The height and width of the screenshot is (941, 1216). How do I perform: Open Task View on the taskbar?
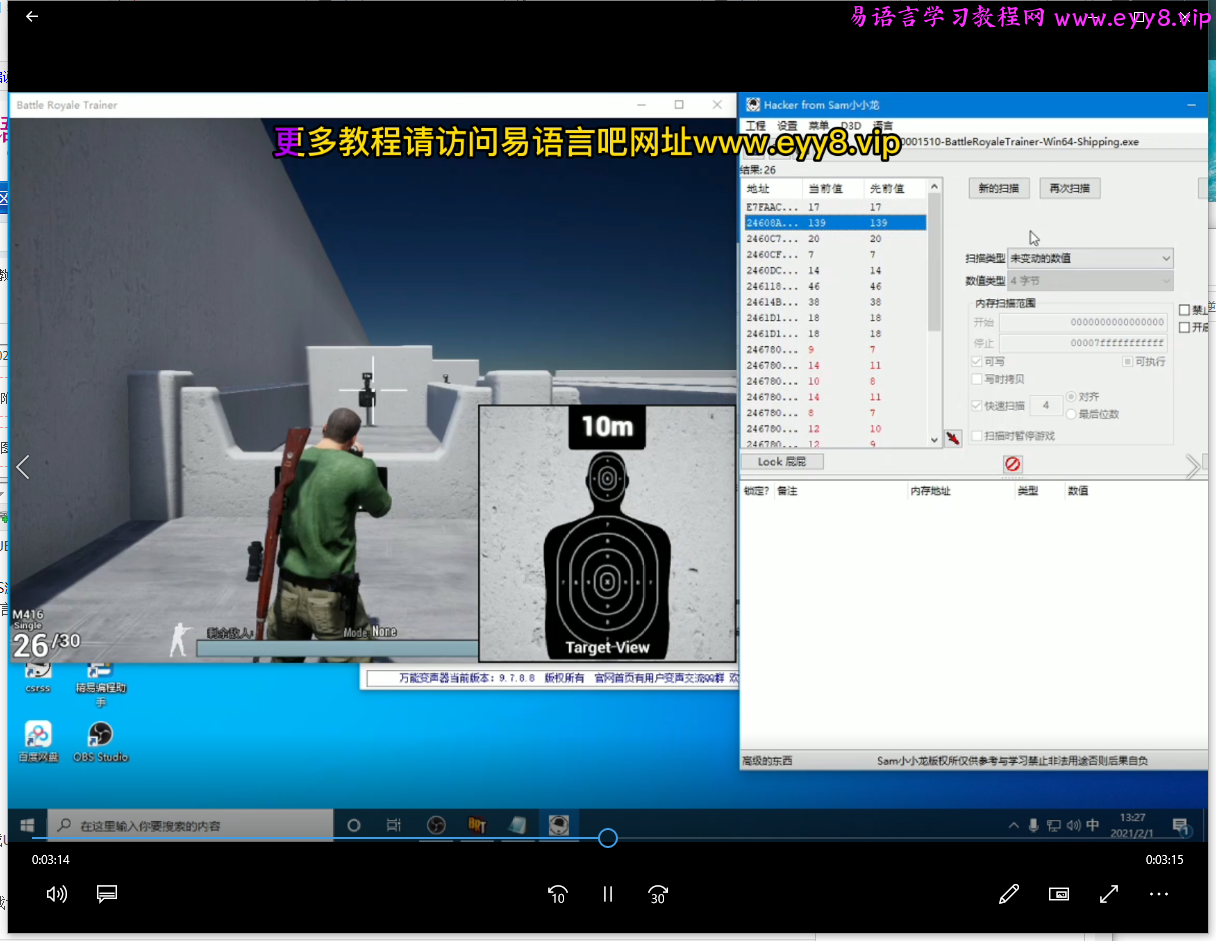click(x=394, y=825)
